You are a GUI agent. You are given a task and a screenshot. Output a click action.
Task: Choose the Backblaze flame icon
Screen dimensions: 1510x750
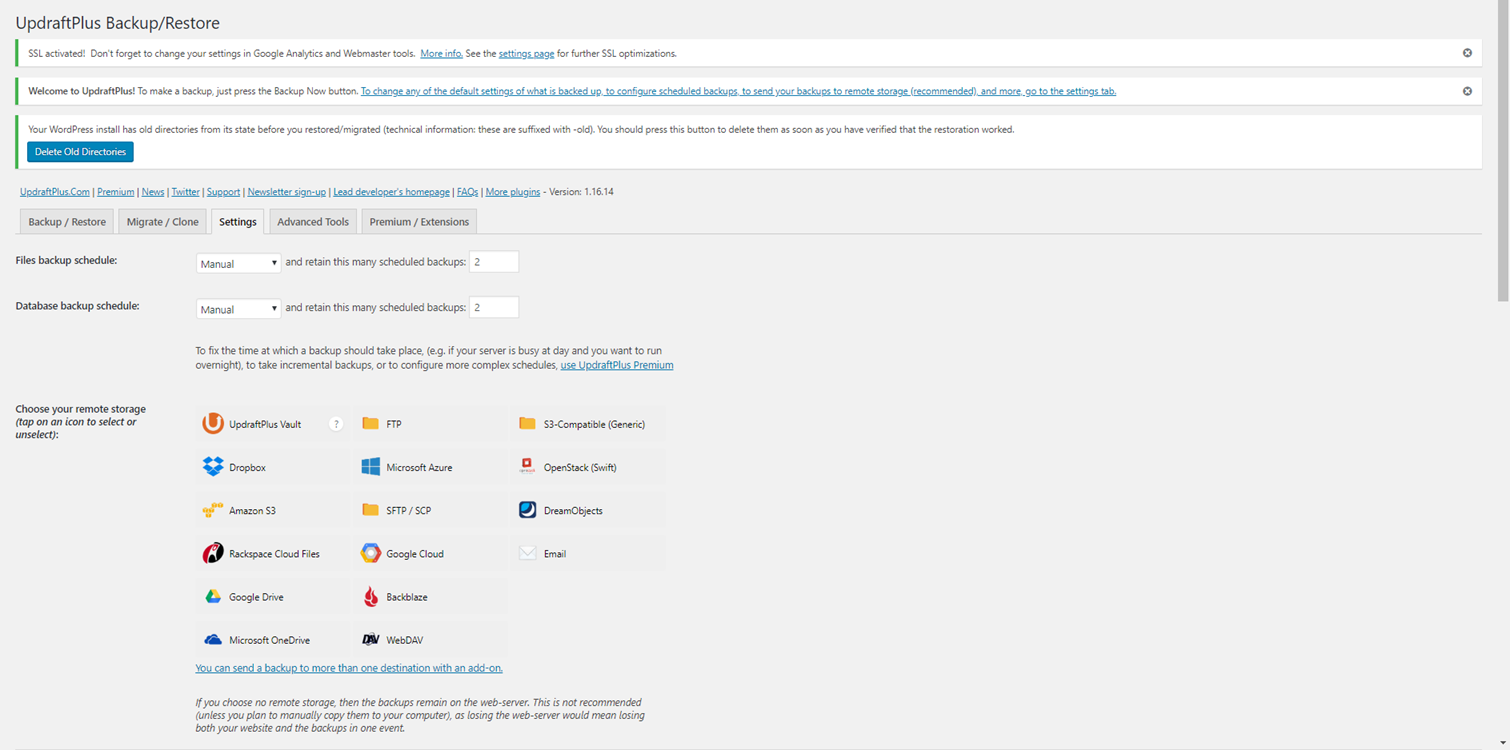(370, 597)
